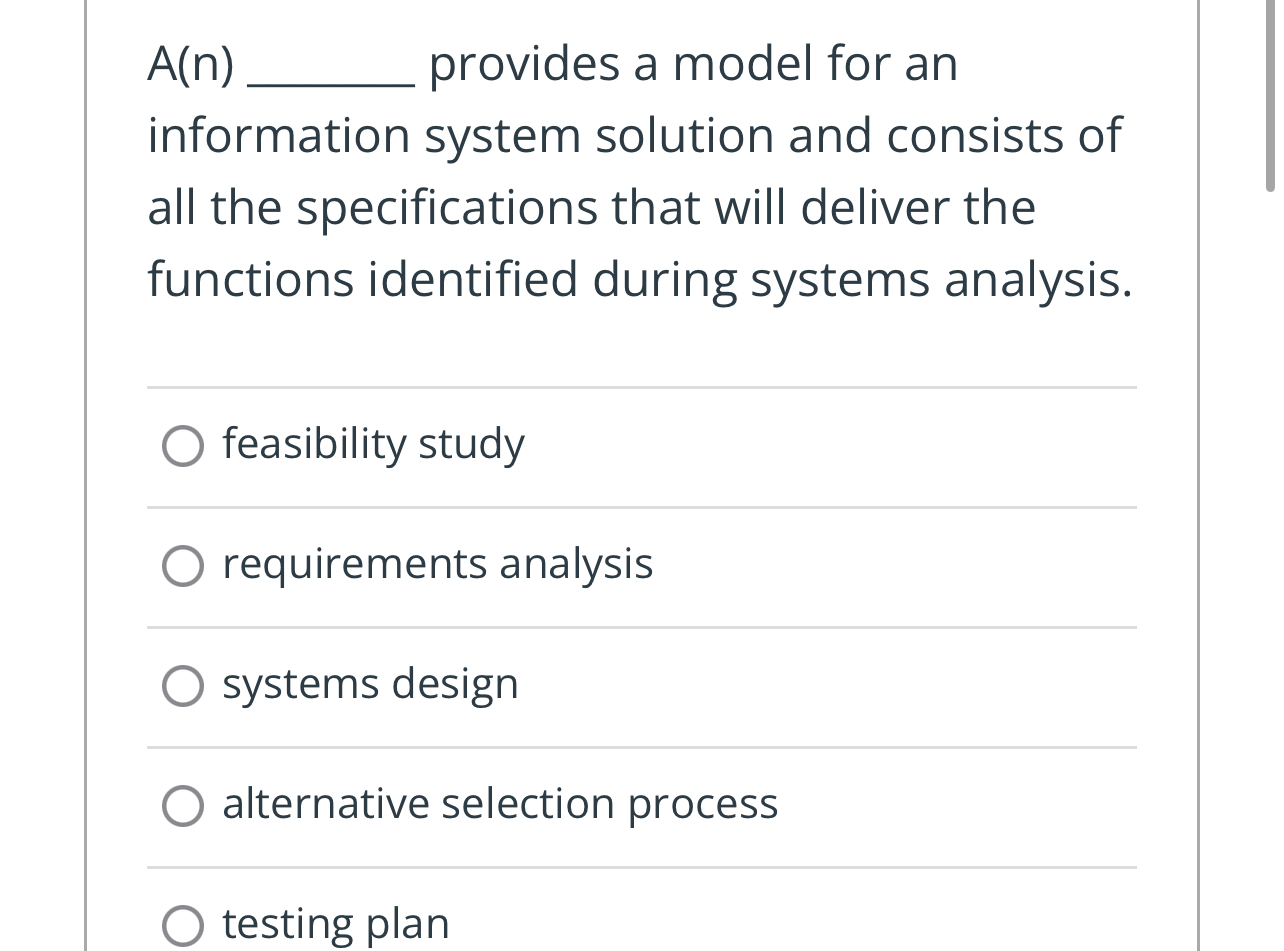Click the phrase "functions identified during"
The height and width of the screenshot is (951, 1284).
(x=442, y=280)
